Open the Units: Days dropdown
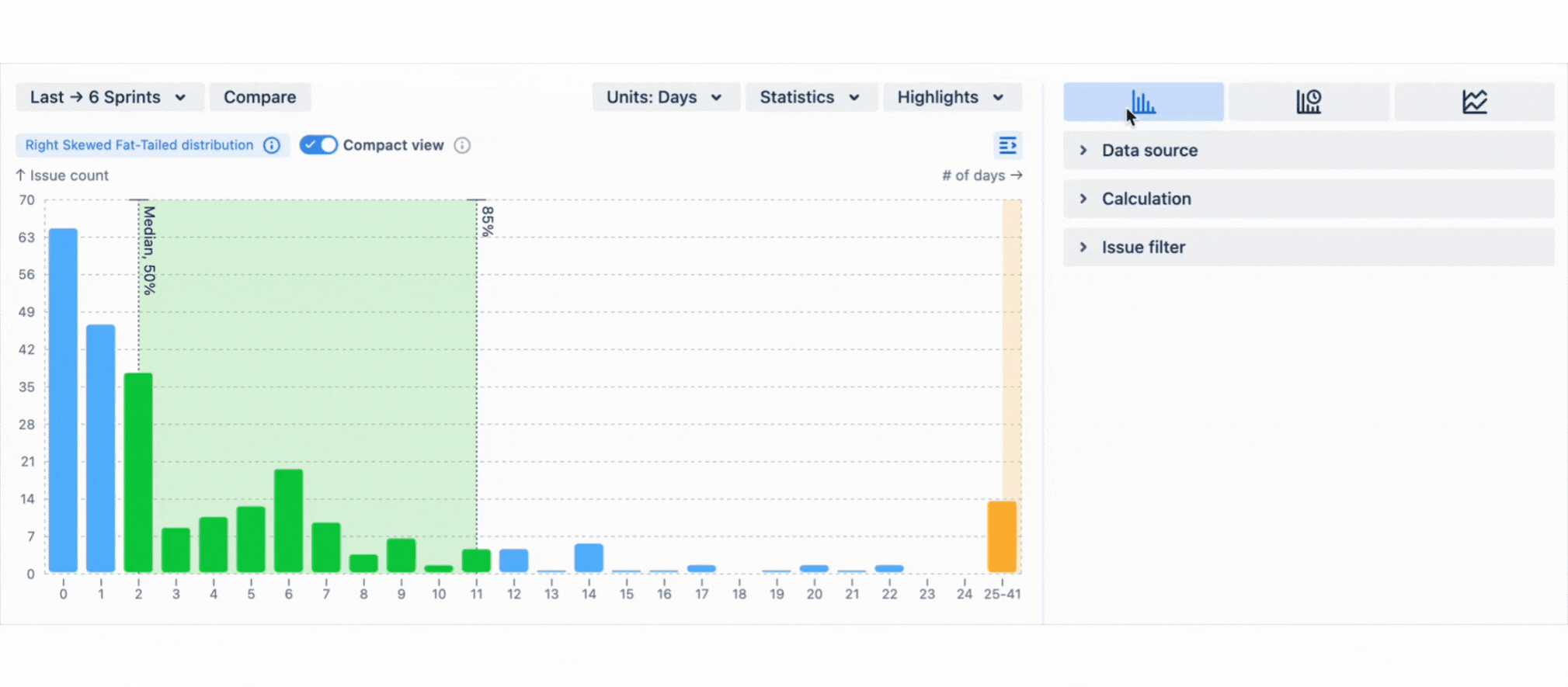The width and height of the screenshot is (1568, 687). 665,97
